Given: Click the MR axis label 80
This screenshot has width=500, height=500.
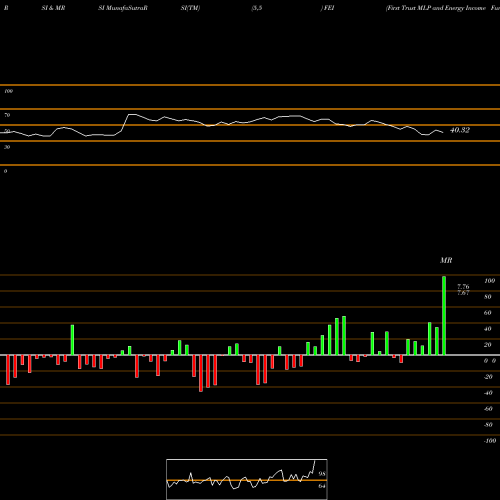Looking at the screenshot, I should click(x=488, y=297).
